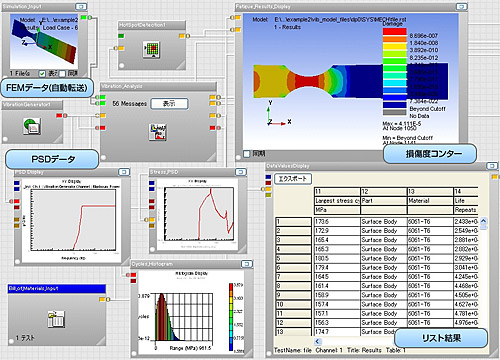Collapse the Cycles_Histogram glyph window
Screen dimensions: 500x360
click(x=247, y=264)
